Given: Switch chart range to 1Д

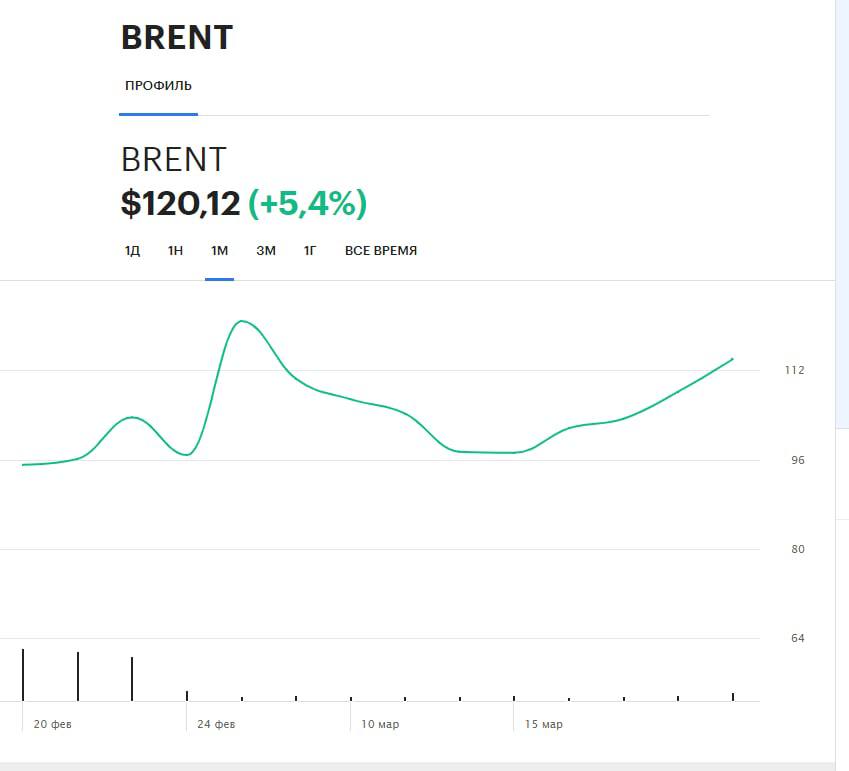Looking at the screenshot, I should click(x=132, y=251).
